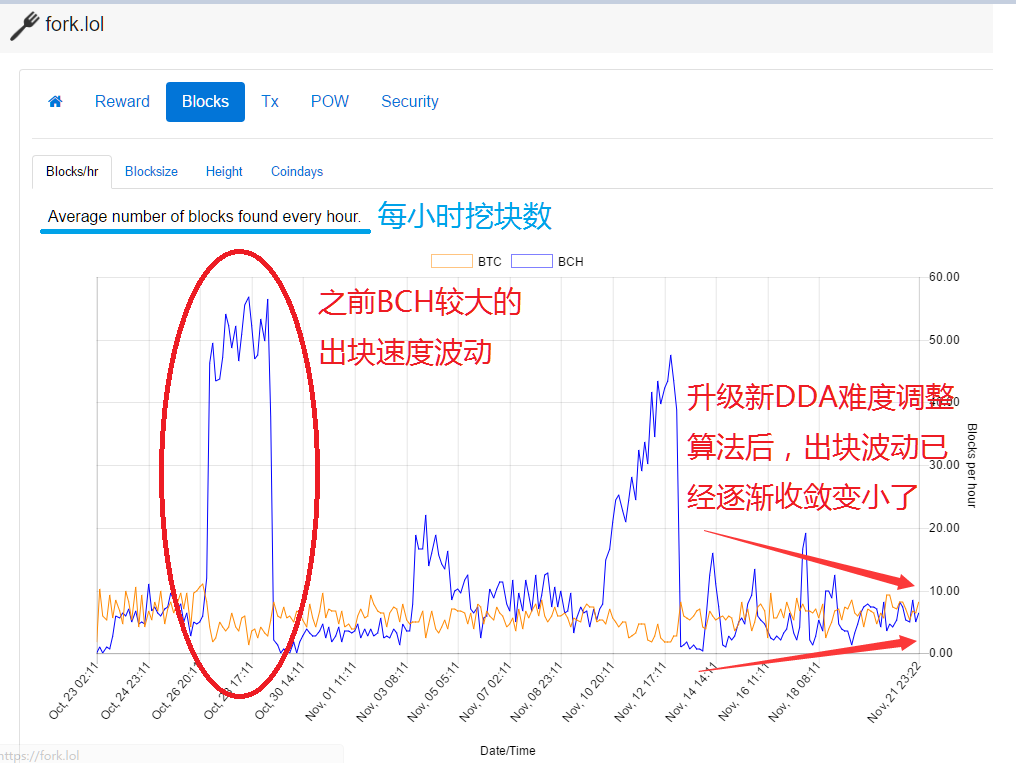Go to the home icon tab
The width and height of the screenshot is (1018, 763).
coord(55,101)
